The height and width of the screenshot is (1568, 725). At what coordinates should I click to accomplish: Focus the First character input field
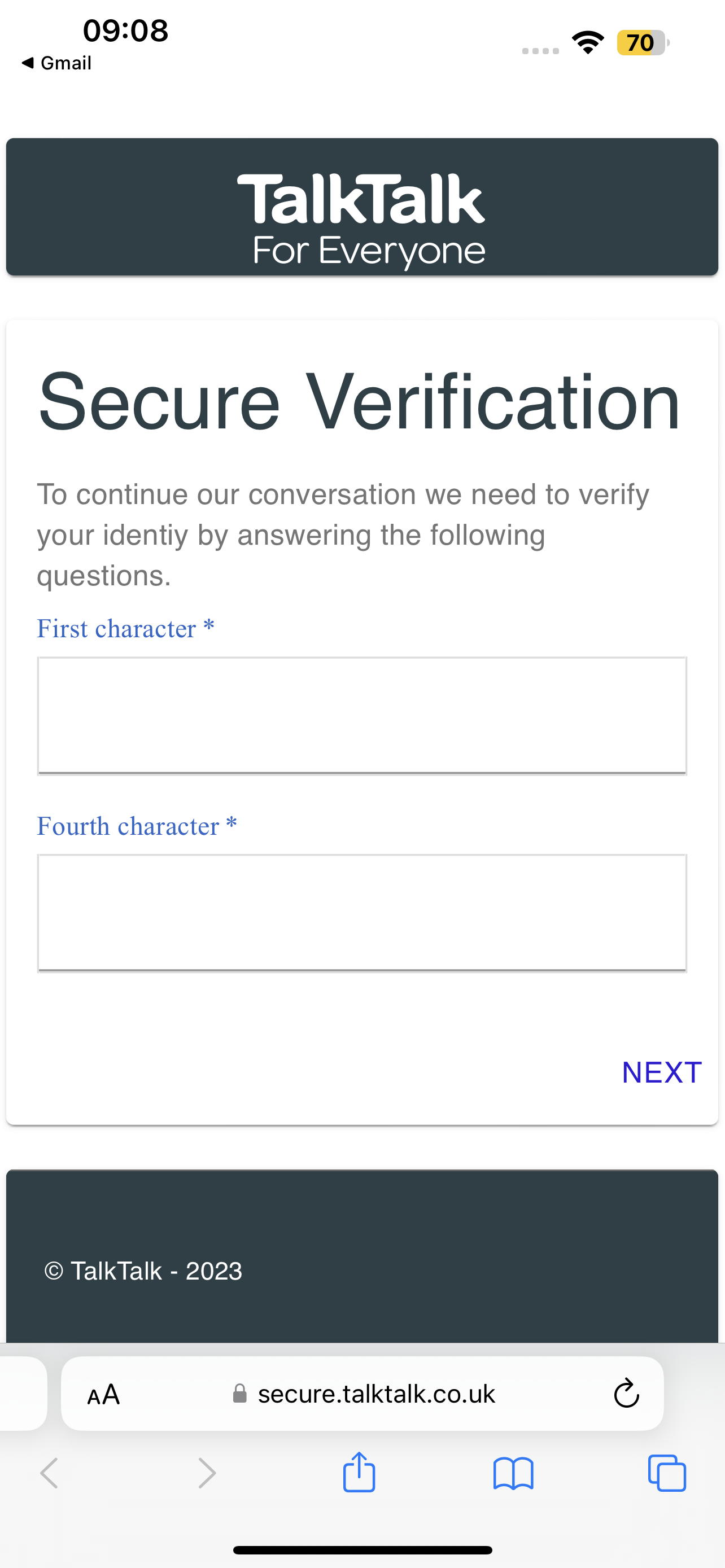(362, 715)
